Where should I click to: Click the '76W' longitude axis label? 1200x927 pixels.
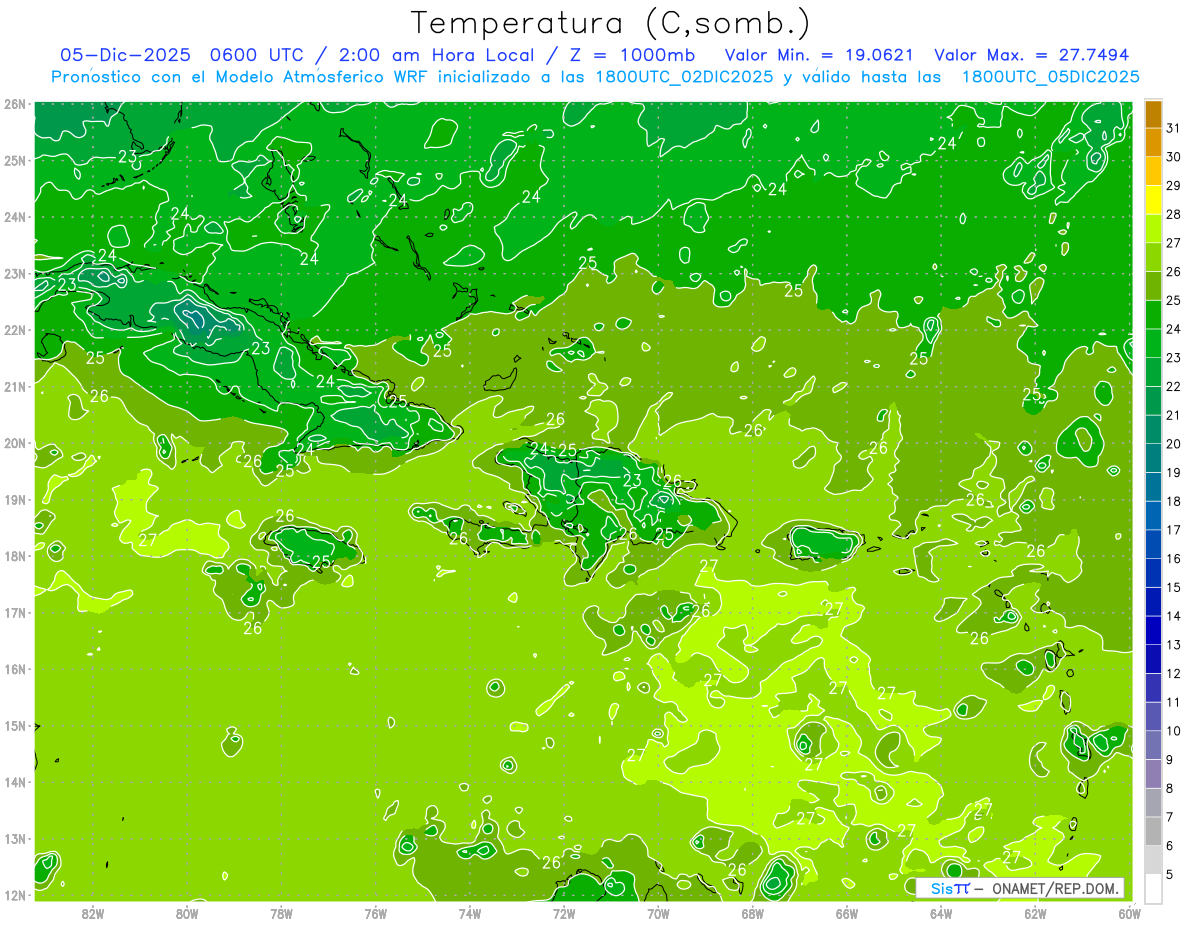click(376, 913)
